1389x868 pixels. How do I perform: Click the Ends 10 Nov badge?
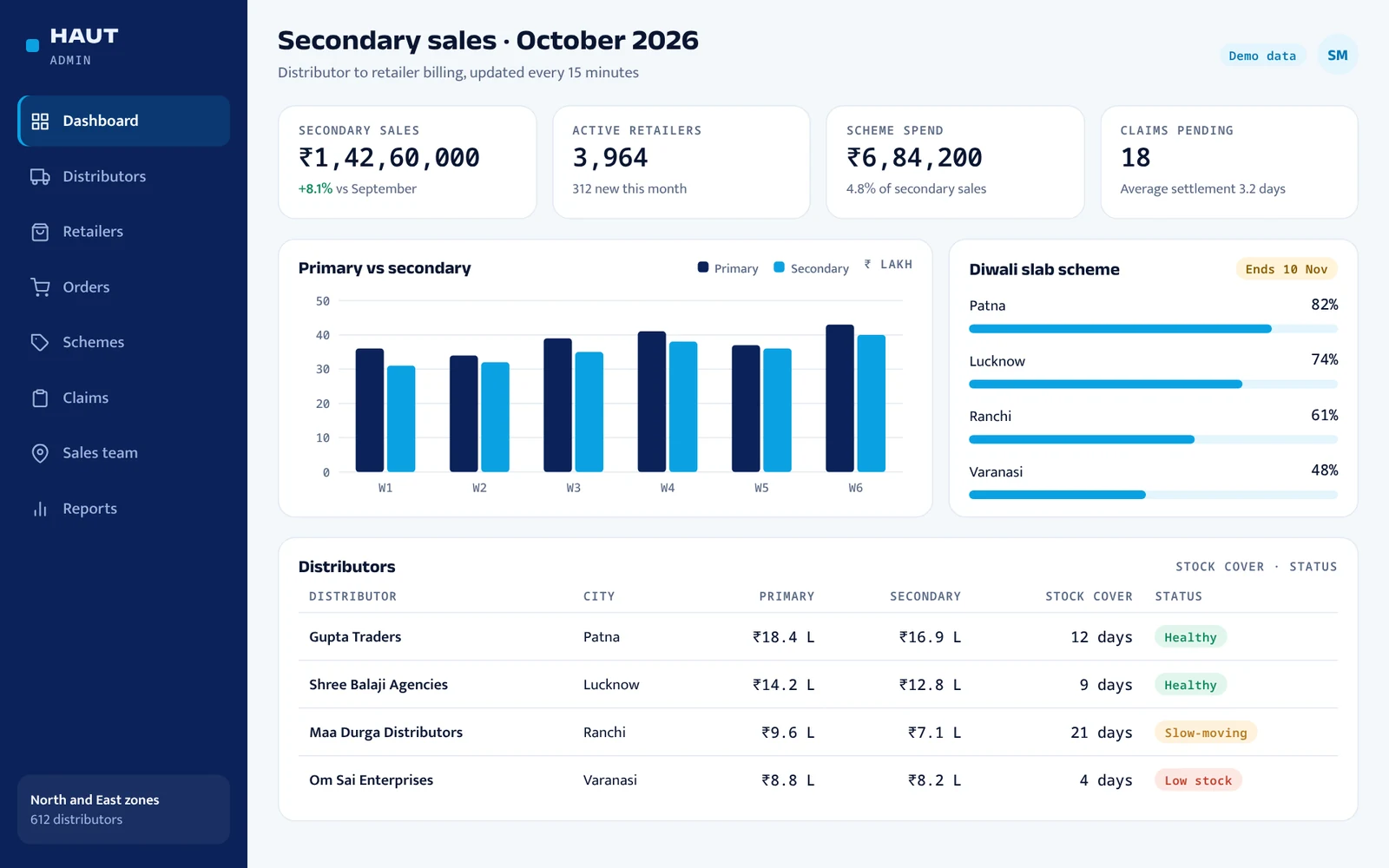pos(1287,269)
